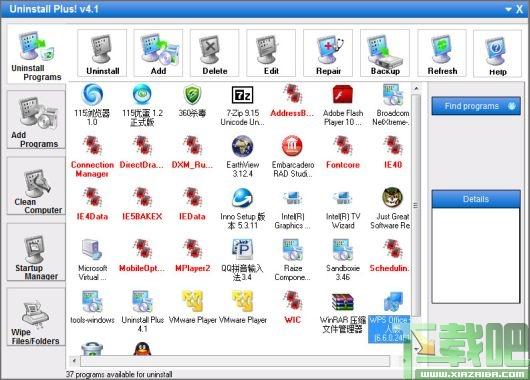
Task: Select the Uninstall Plus 4.1 icon
Action: click(142, 302)
